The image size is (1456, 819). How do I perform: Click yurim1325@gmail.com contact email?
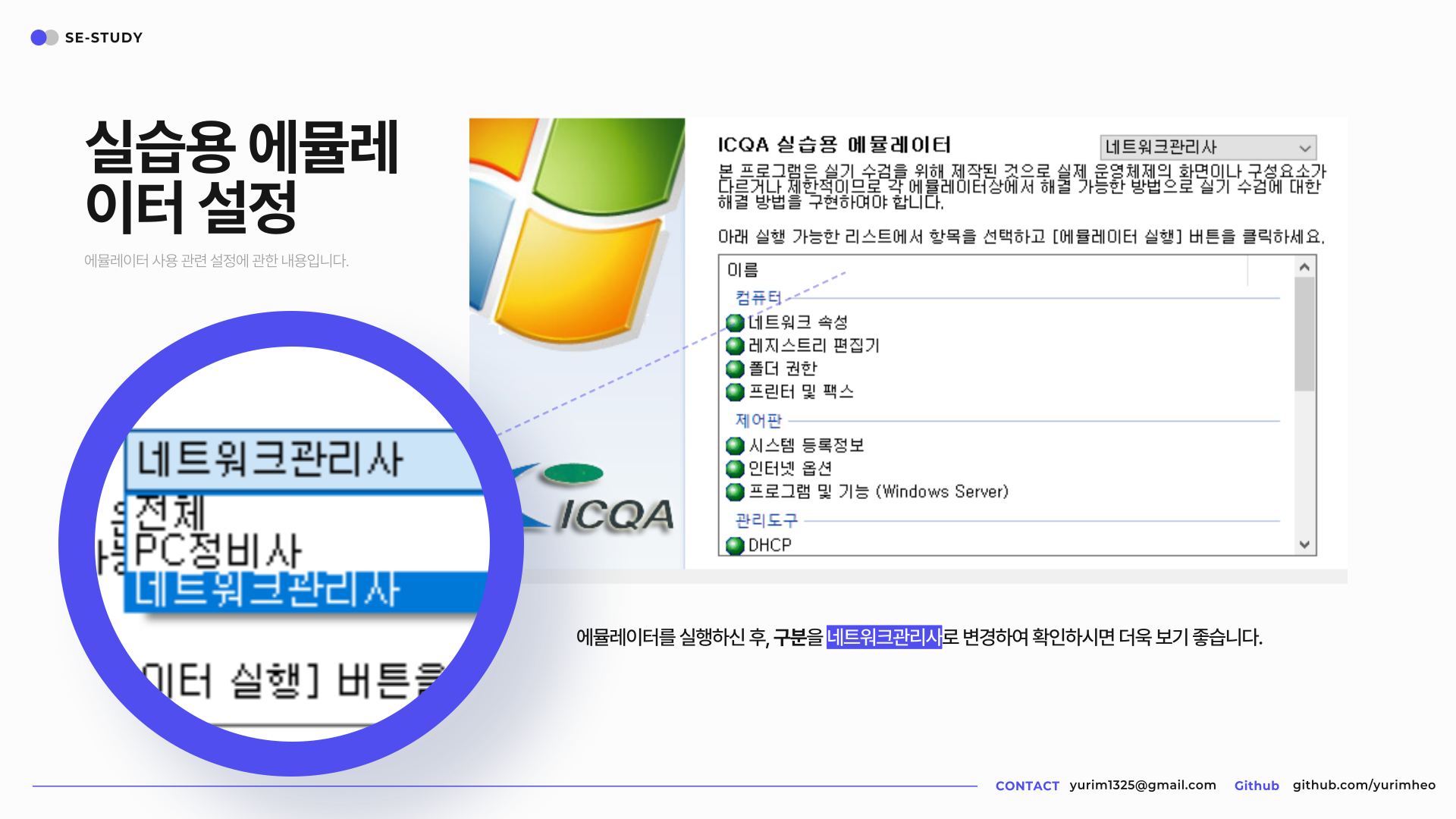[x=1142, y=785]
